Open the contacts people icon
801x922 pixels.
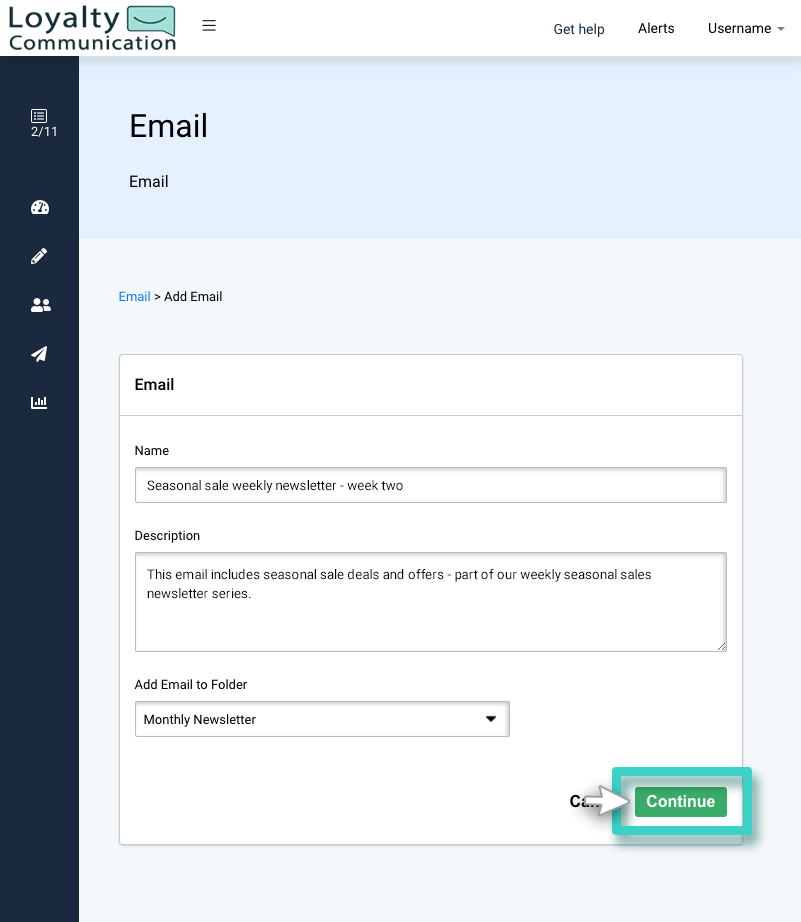[x=39, y=305]
